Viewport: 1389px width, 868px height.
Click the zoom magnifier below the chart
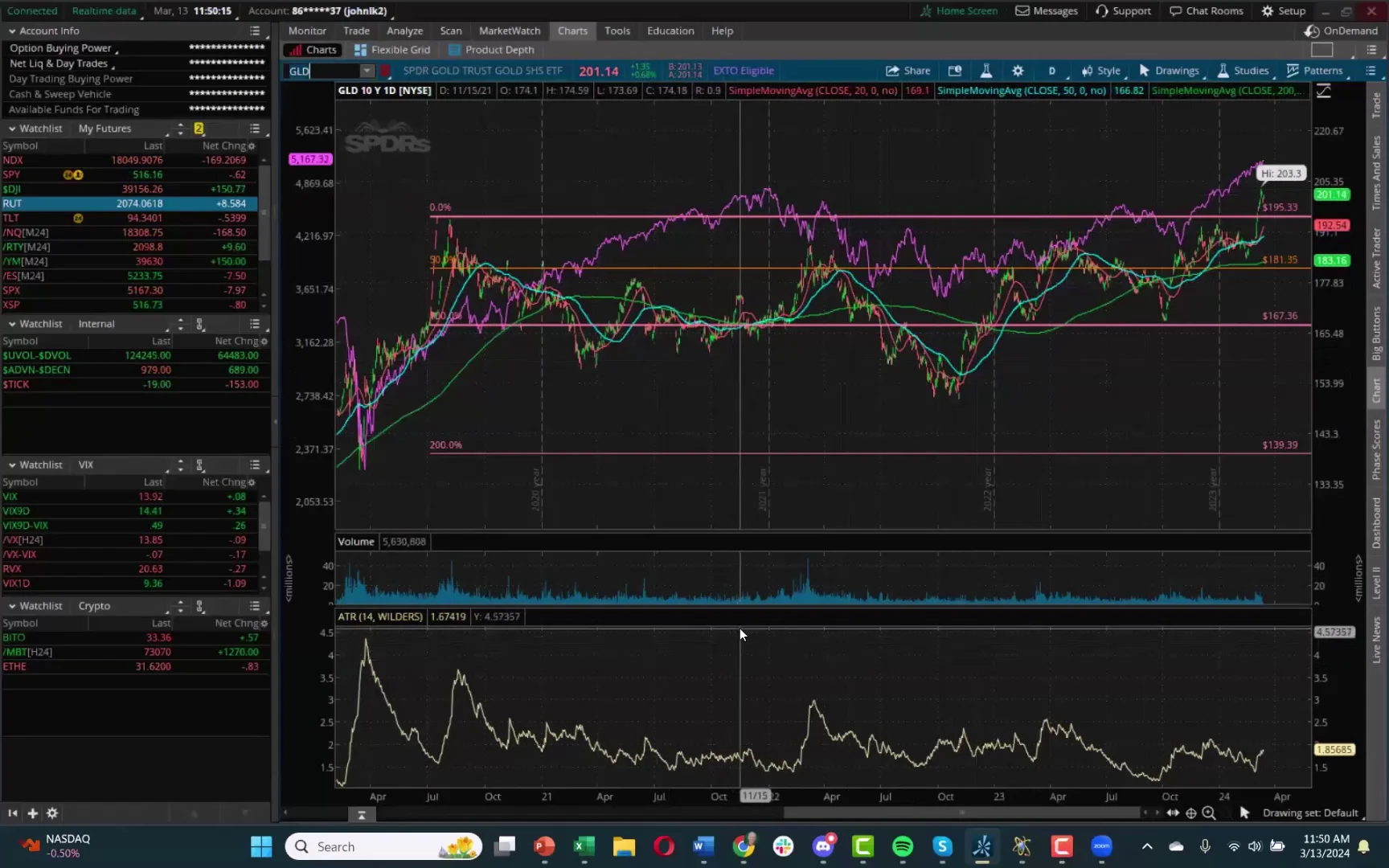[1209, 813]
